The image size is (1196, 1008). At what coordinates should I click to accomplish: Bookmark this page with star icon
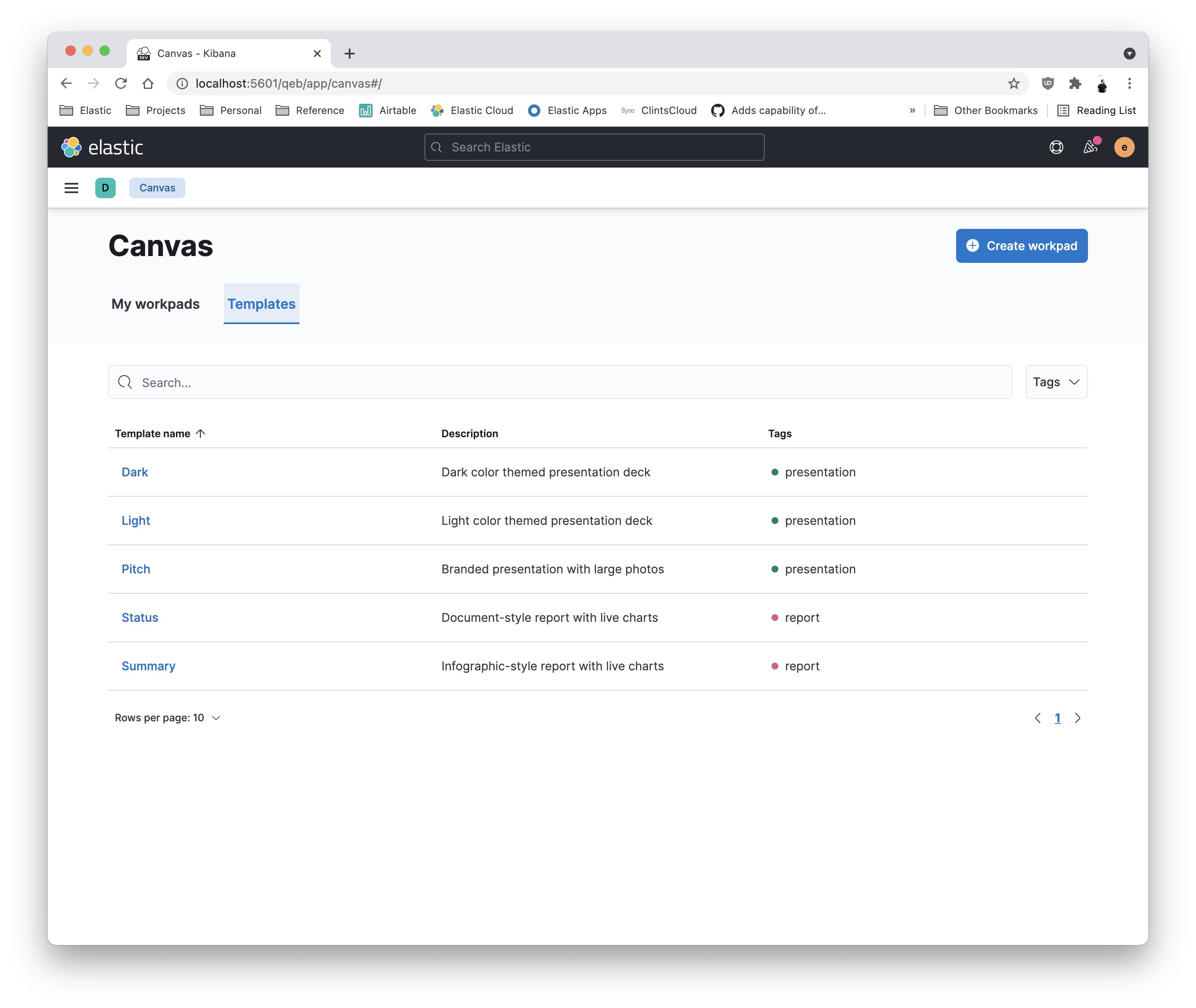click(x=1014, y=83)
